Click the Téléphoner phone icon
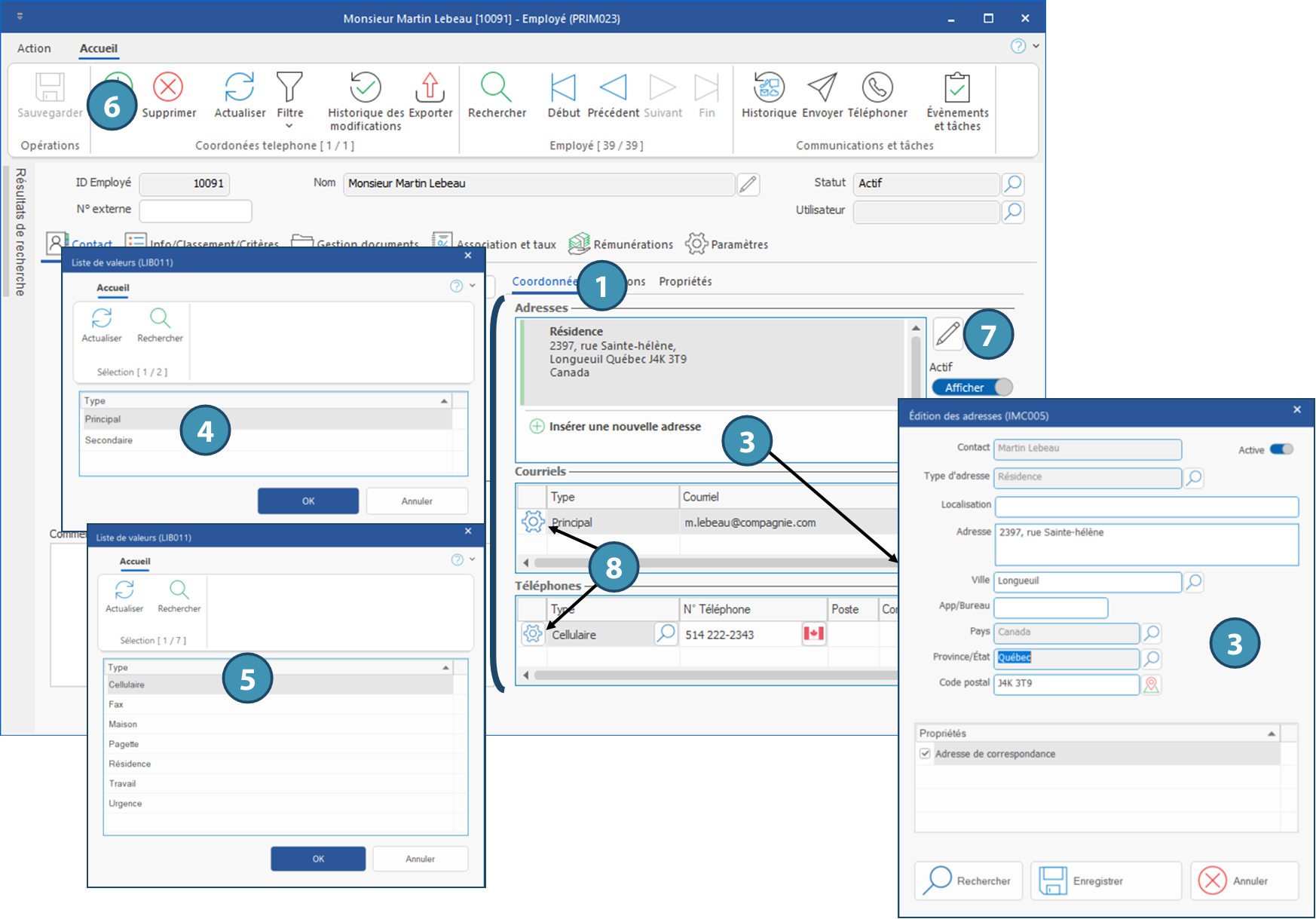Viewport: 1316px width, 919px height. point(877,87)
